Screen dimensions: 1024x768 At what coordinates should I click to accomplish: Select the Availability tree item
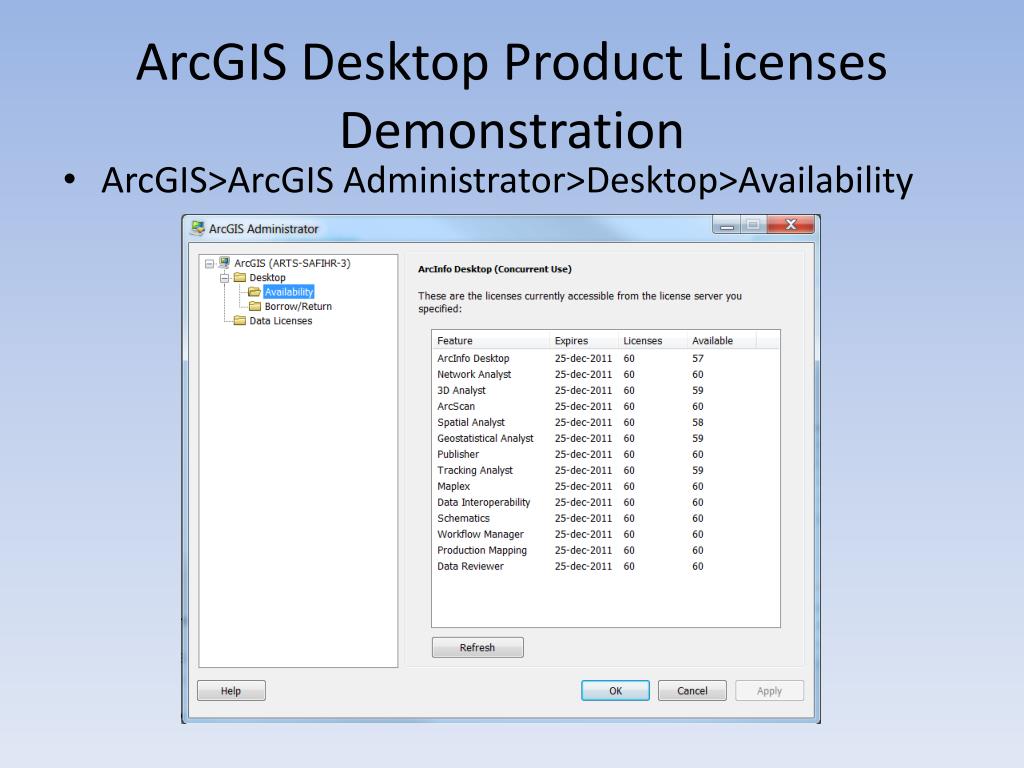[x=289, y=292]
